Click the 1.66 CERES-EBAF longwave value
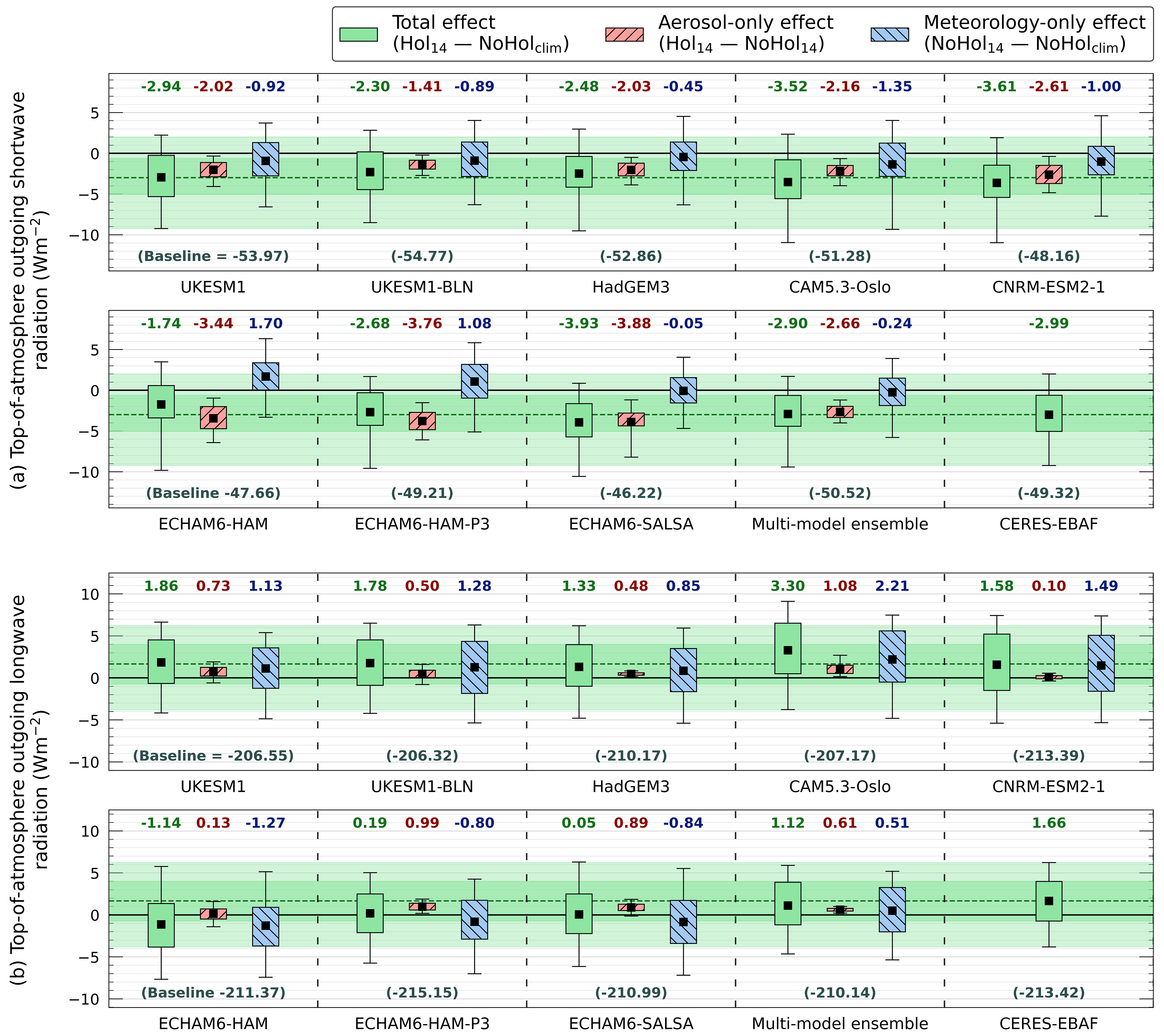Screen dimensions: 1164x1036 (1048, 823)
